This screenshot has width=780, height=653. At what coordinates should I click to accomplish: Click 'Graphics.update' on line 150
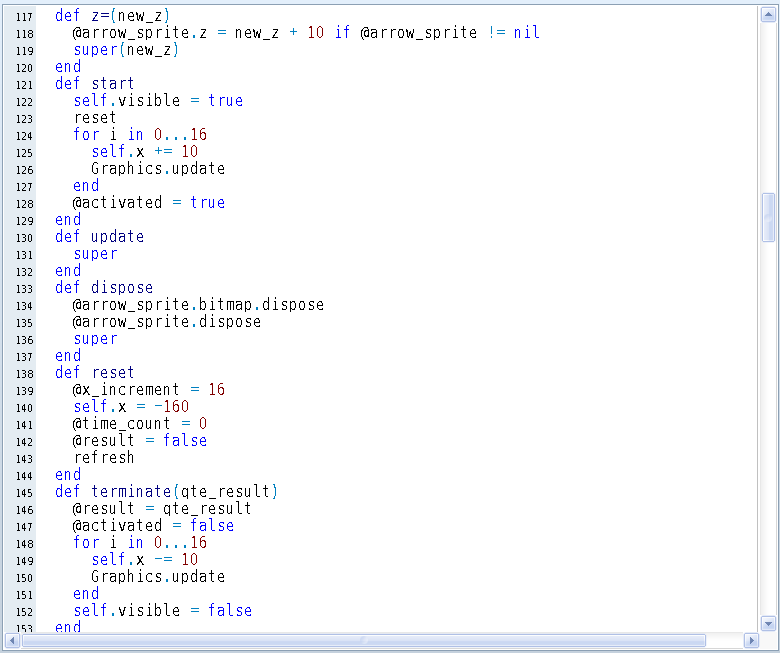coord(158,576)
